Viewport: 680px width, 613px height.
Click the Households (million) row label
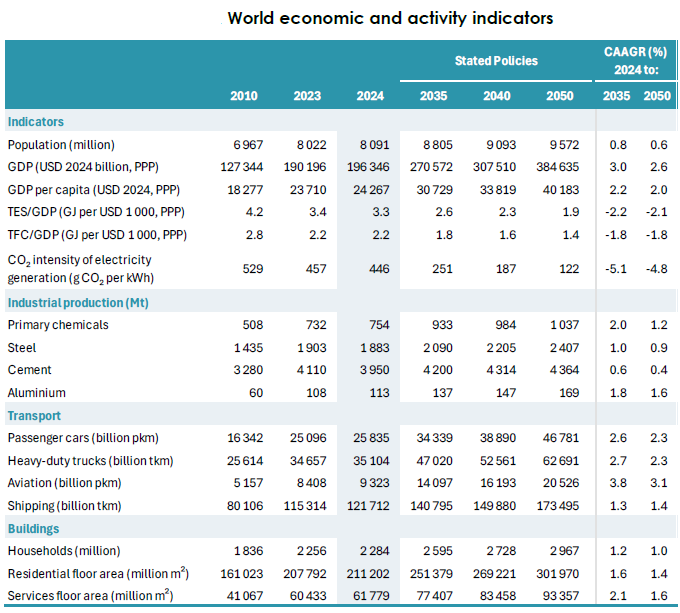64,551
